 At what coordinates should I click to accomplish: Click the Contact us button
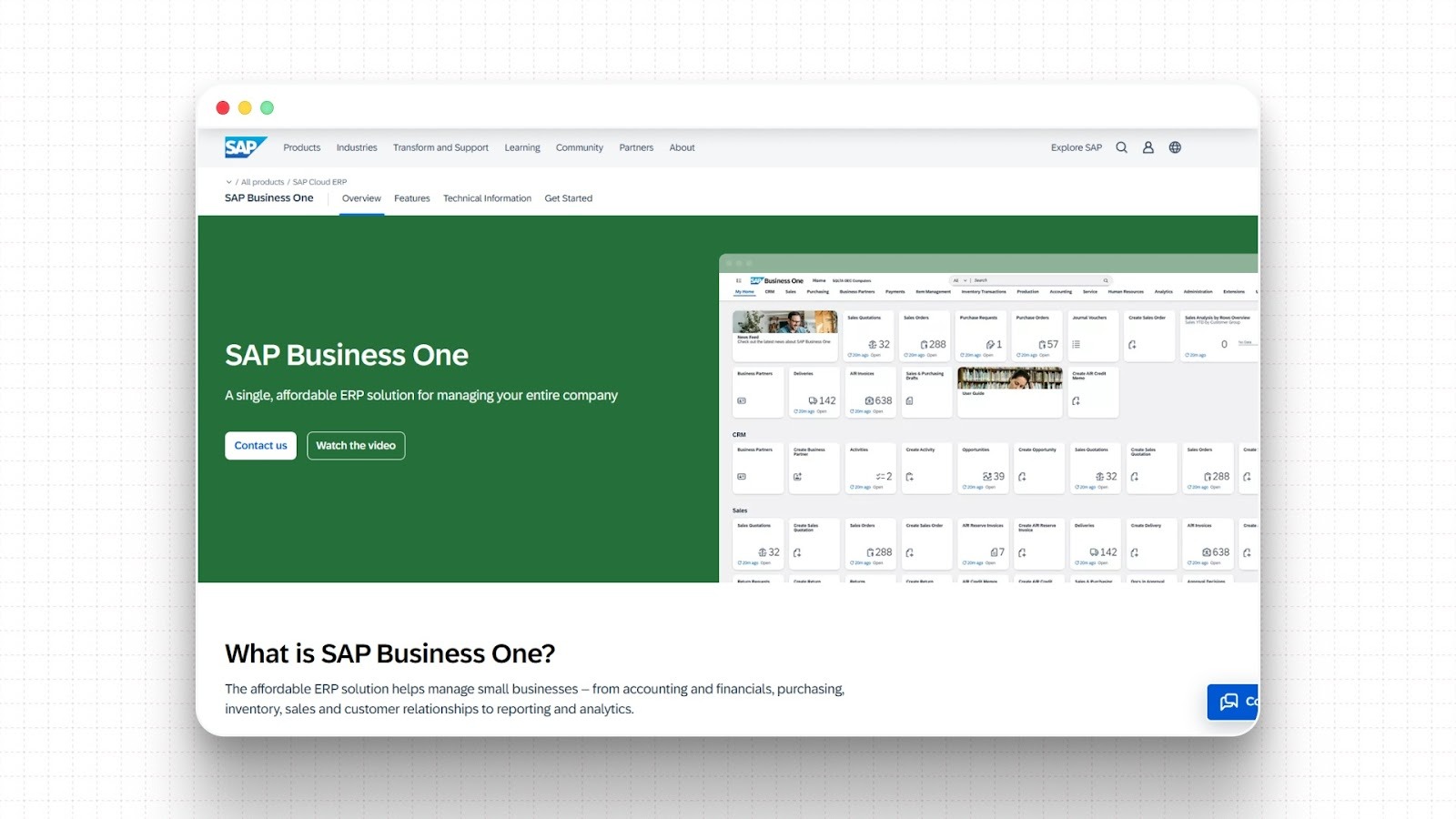coord(260,445)
